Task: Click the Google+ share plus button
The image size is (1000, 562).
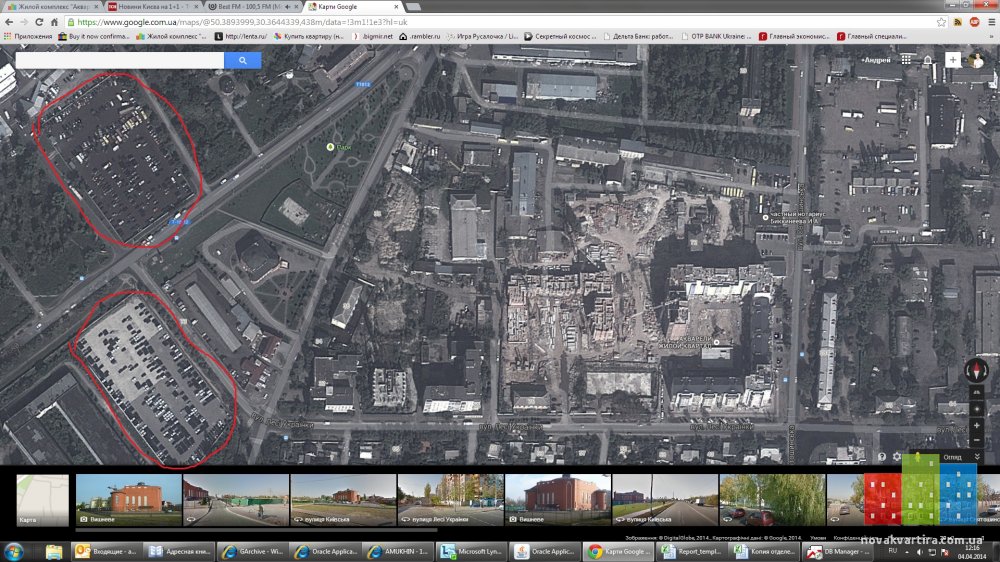Action: [x=953, y=60]
